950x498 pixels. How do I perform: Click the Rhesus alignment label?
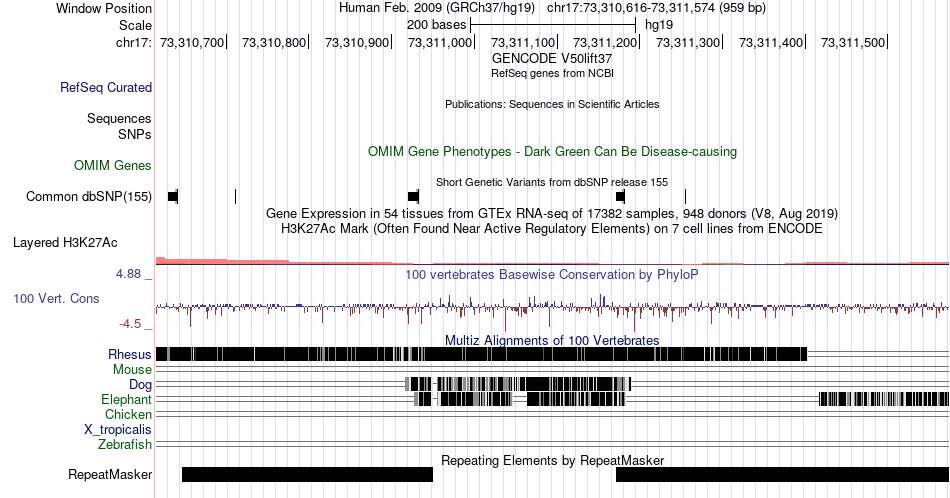pos(130,354)
